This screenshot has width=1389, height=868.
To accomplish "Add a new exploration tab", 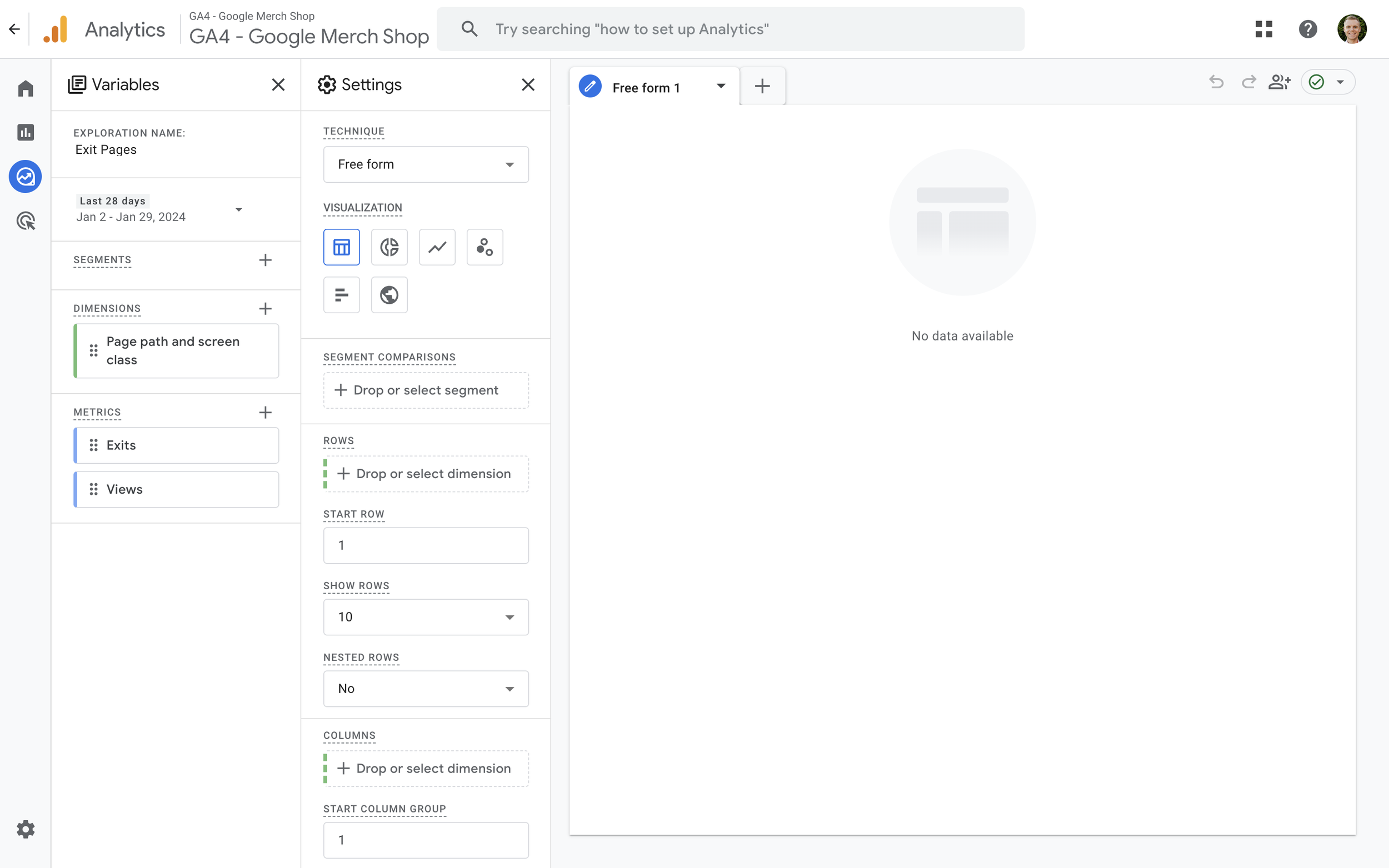I will (762, 86).
